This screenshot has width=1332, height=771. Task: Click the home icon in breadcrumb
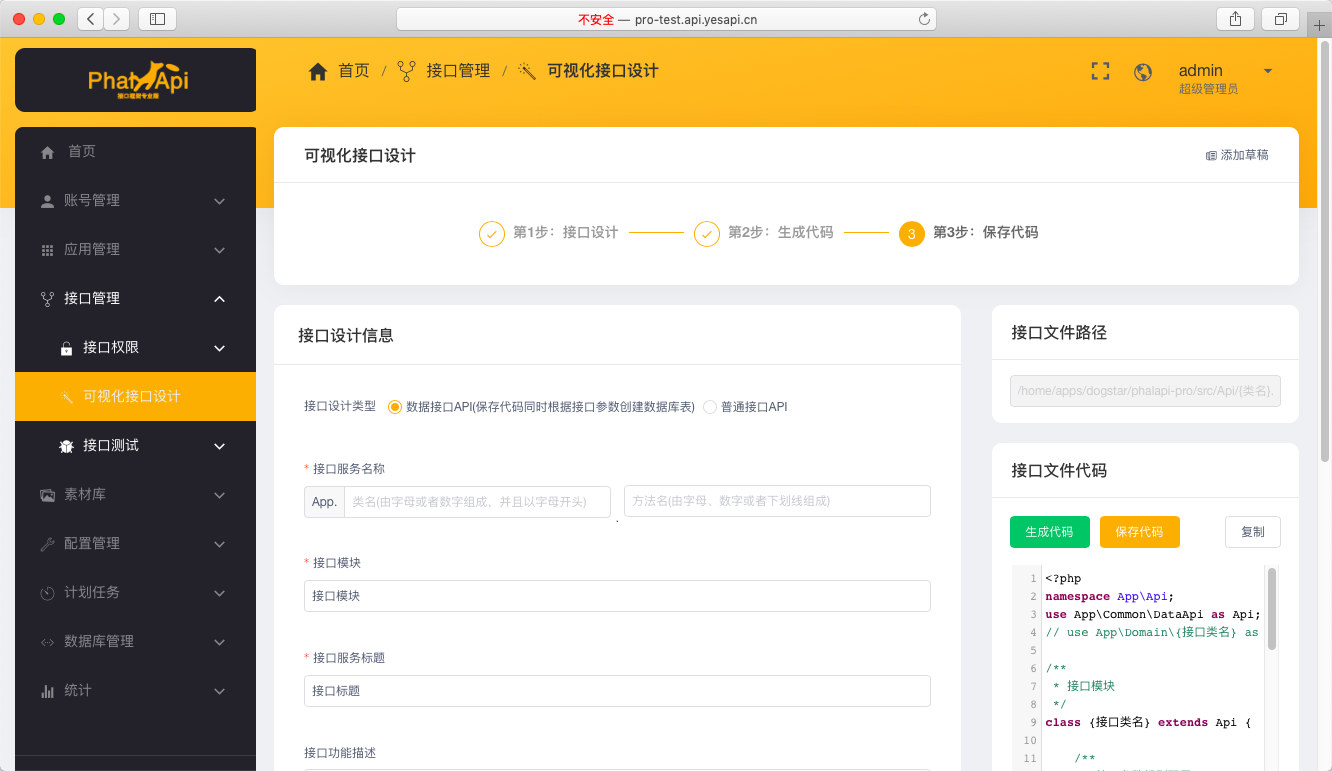pyautogui.click(x=318, y=71)
